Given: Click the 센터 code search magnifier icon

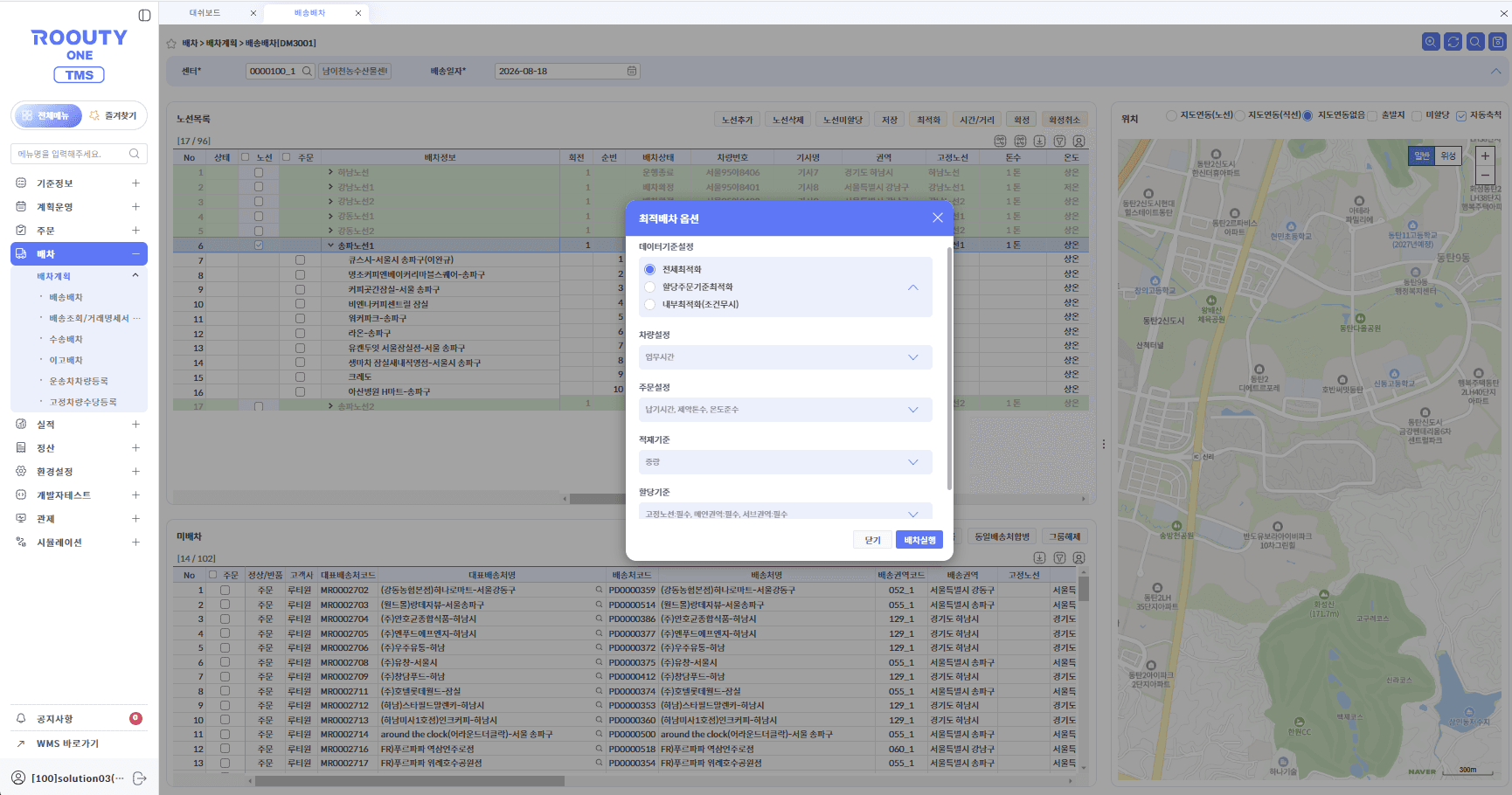Looking at the screenshot, I should click(307, 71).
